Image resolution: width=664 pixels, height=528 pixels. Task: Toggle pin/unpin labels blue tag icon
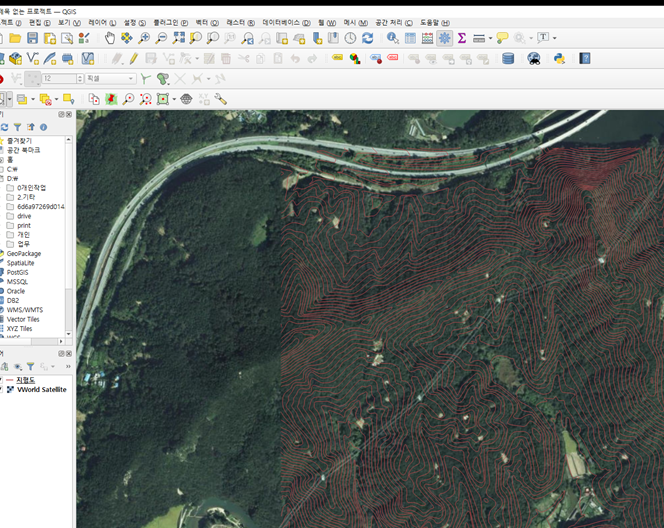[376, 58]
